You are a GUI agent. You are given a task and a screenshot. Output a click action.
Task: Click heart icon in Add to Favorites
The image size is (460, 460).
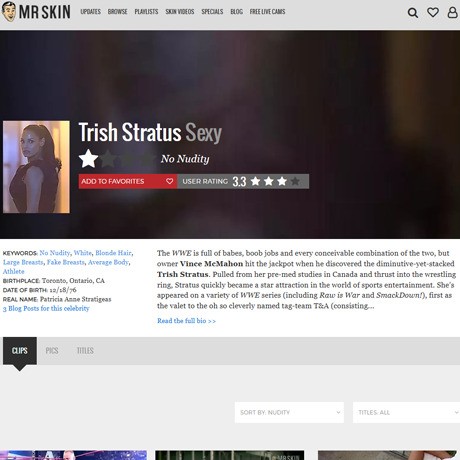coord(169,181)
